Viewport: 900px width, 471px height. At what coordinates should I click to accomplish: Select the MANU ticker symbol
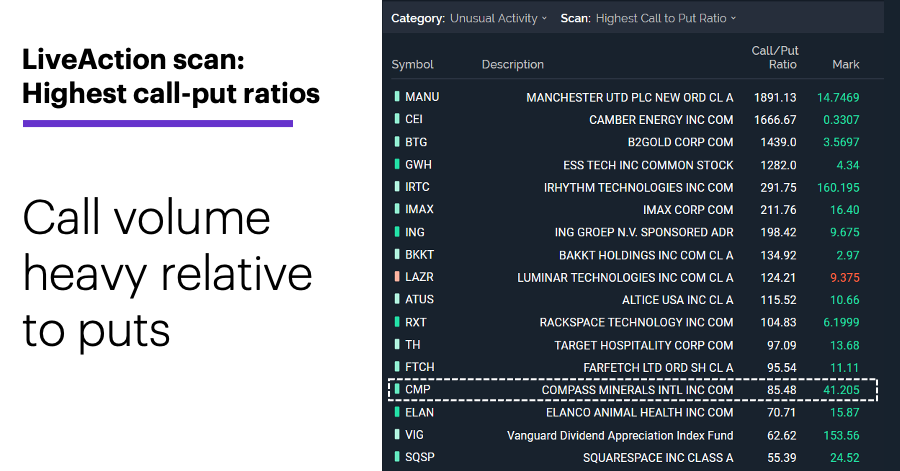(422, 97)
